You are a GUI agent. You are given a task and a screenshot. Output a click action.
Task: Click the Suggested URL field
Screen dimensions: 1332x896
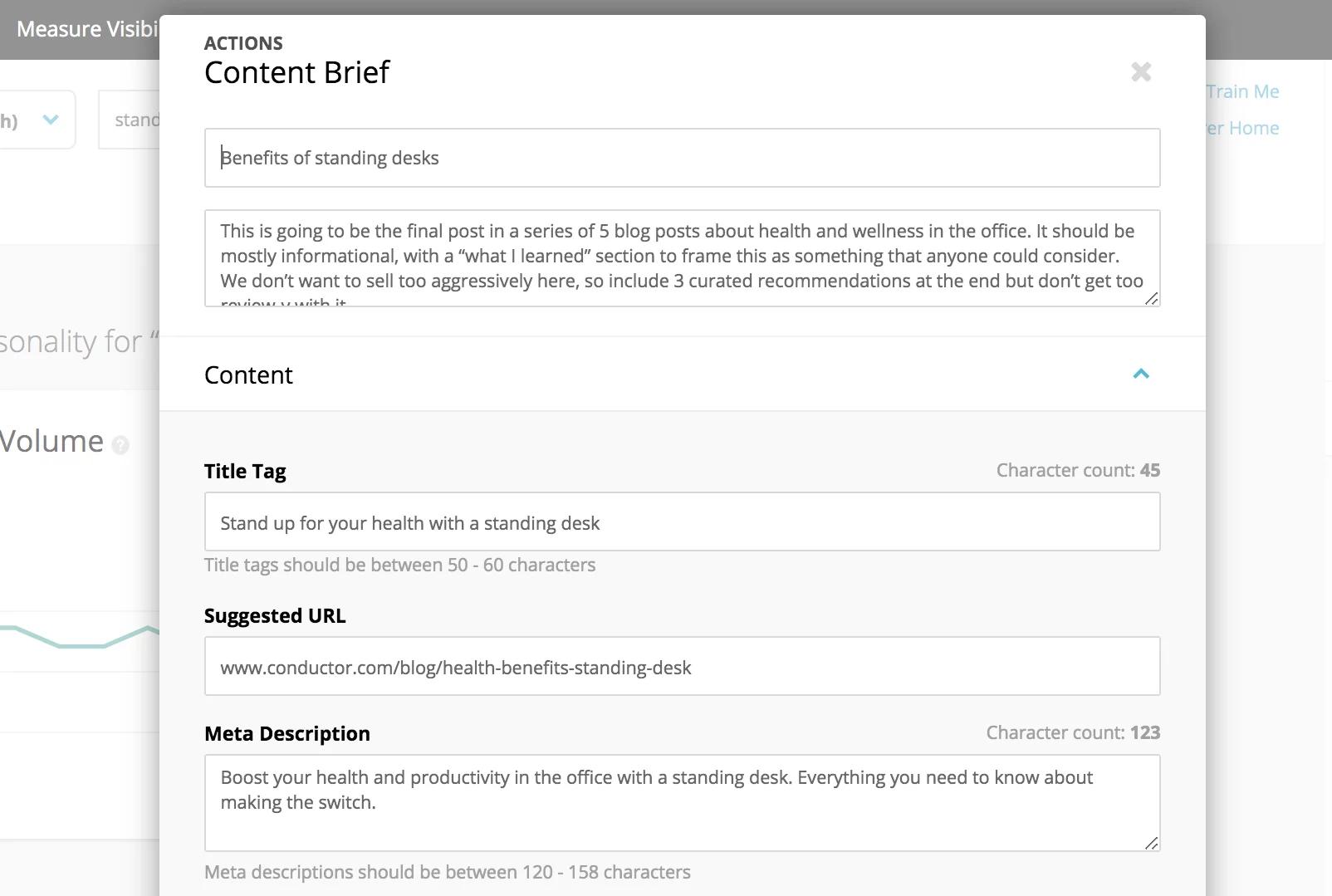point(681,666)
